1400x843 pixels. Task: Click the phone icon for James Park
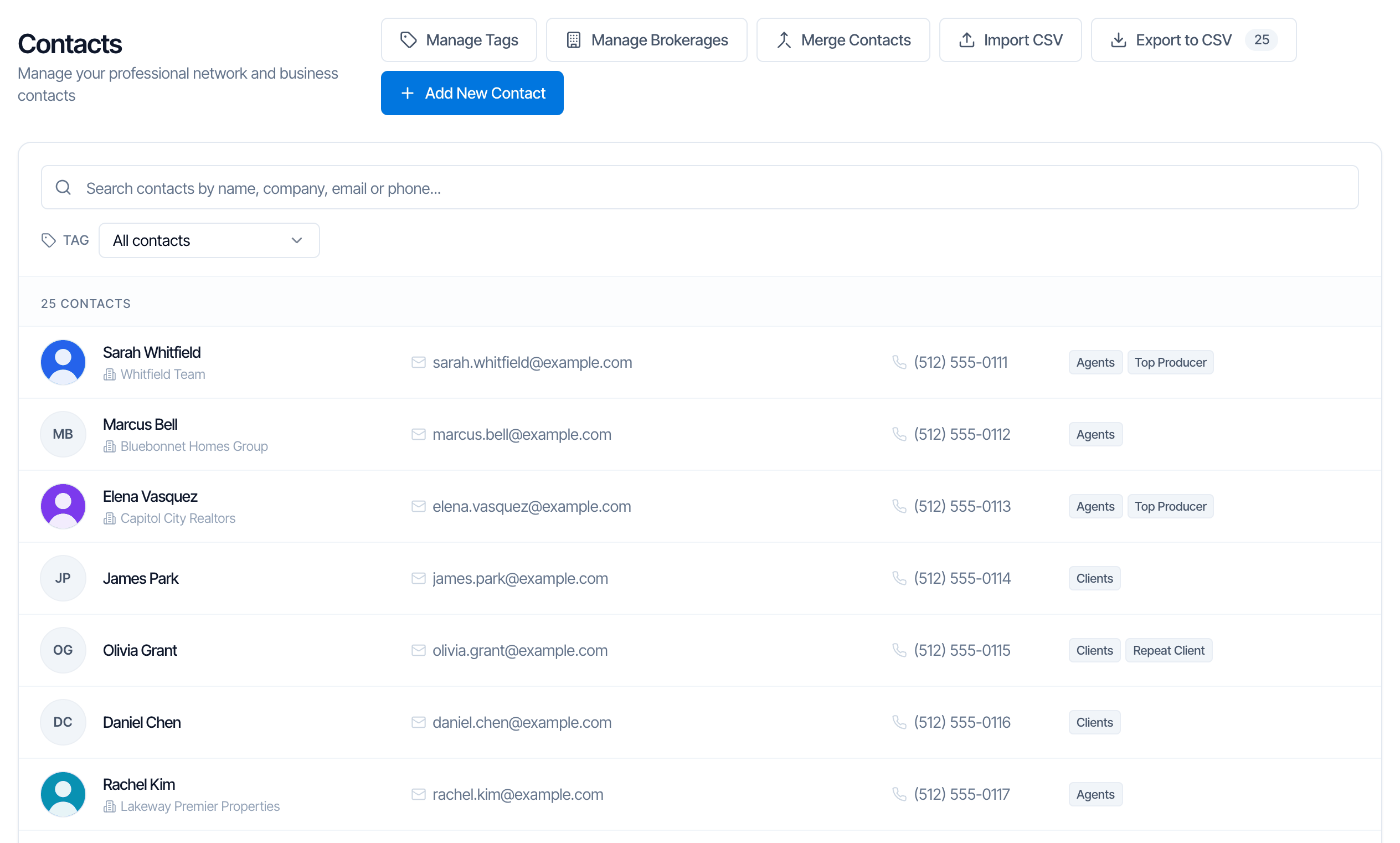click(899, 578)
